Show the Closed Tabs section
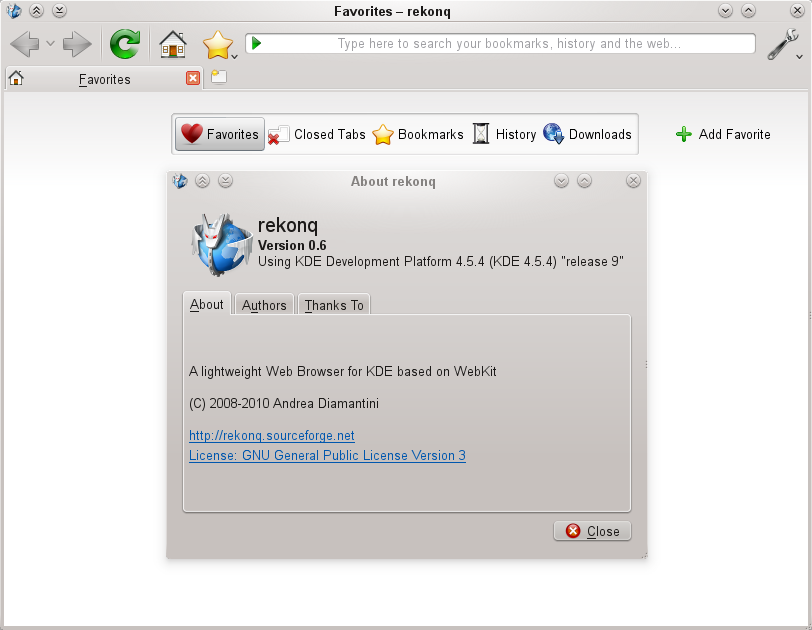Viewport: 812px width, 630px height. point(317,135)
